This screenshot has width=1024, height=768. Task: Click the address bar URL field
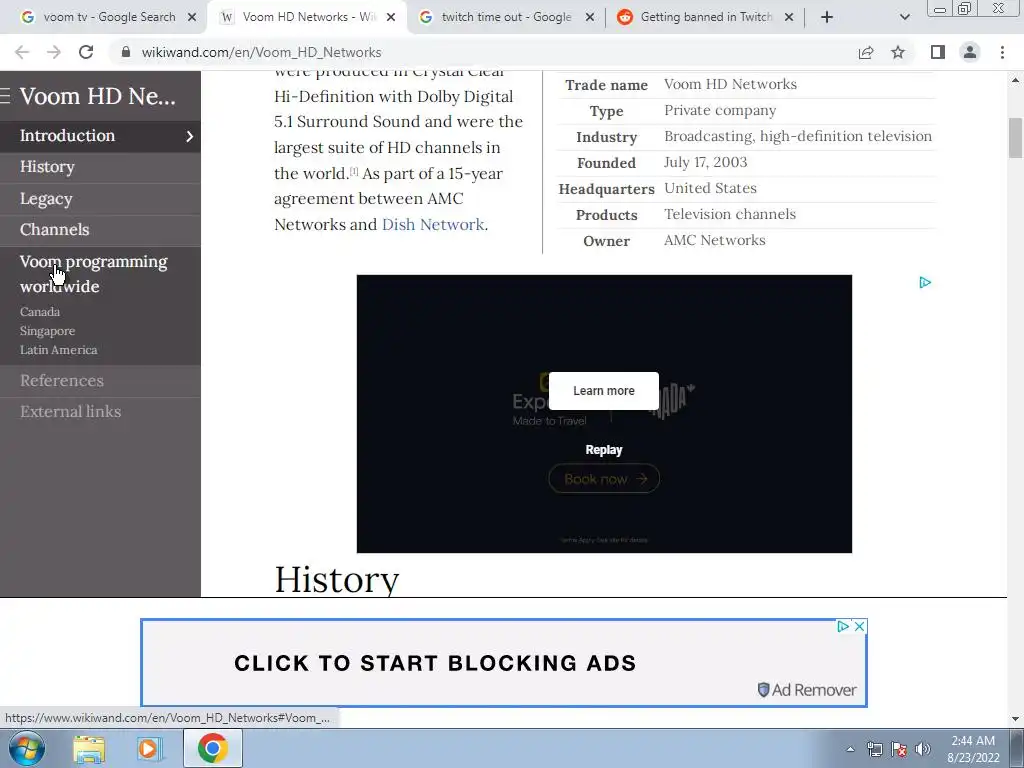pyautogui.click(x=483, y=52)
